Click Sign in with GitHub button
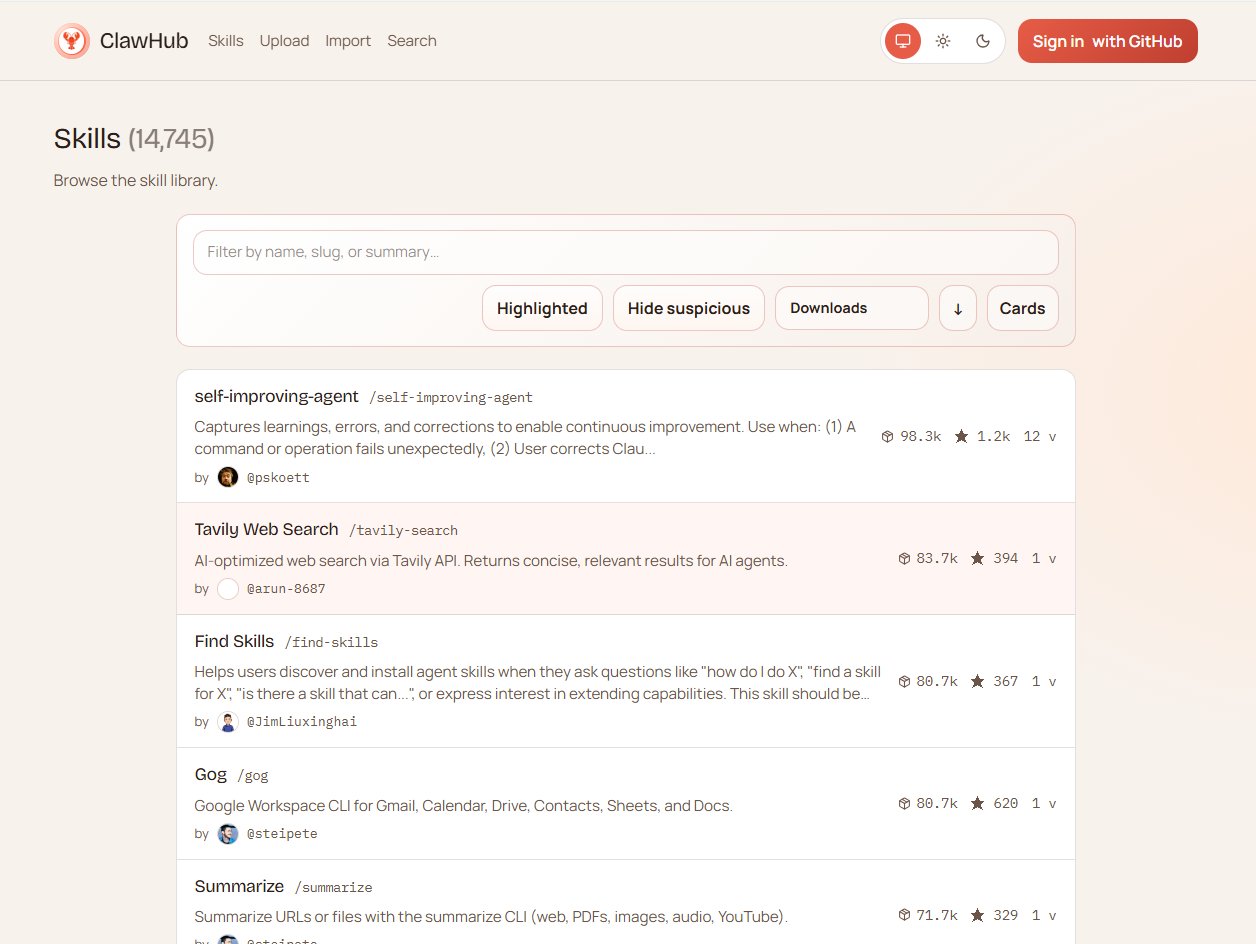This screenshot has height=944, width=1256. click(x=1107, y=41)
